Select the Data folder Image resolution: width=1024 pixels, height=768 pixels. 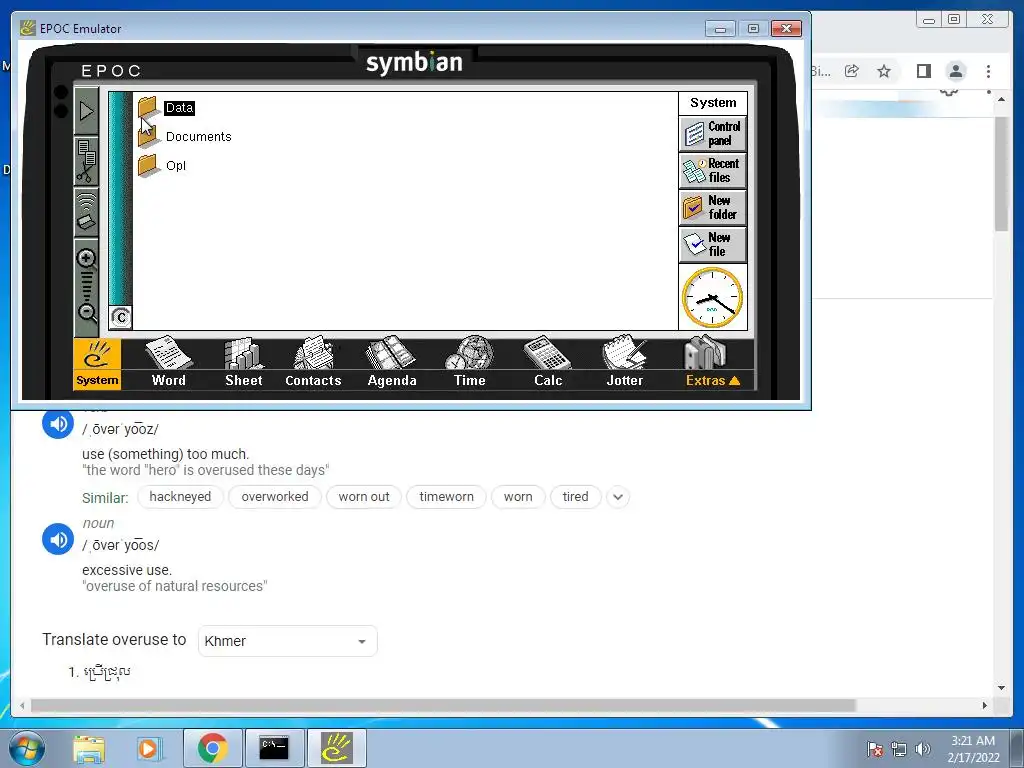tap(179, 108)
